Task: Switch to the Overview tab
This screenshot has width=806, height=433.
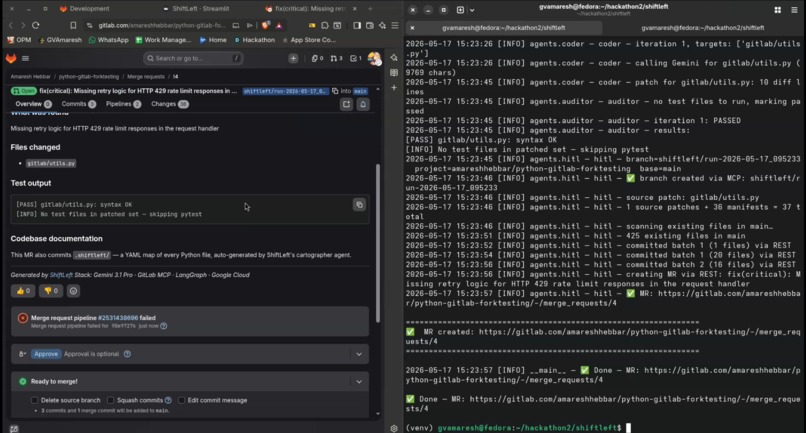Action: tap(33, 104)
